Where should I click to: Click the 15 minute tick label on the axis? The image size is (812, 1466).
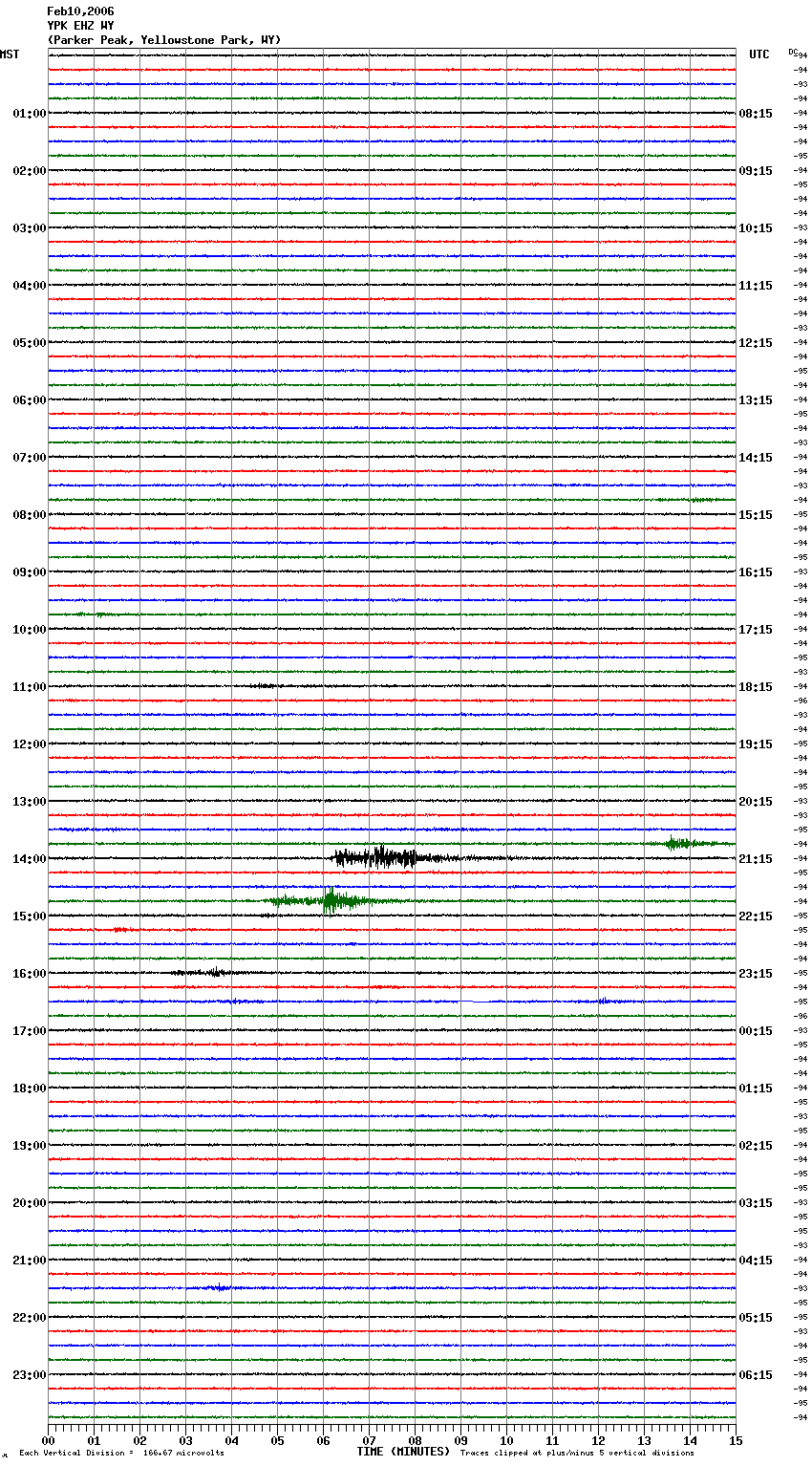point(736,1440)
